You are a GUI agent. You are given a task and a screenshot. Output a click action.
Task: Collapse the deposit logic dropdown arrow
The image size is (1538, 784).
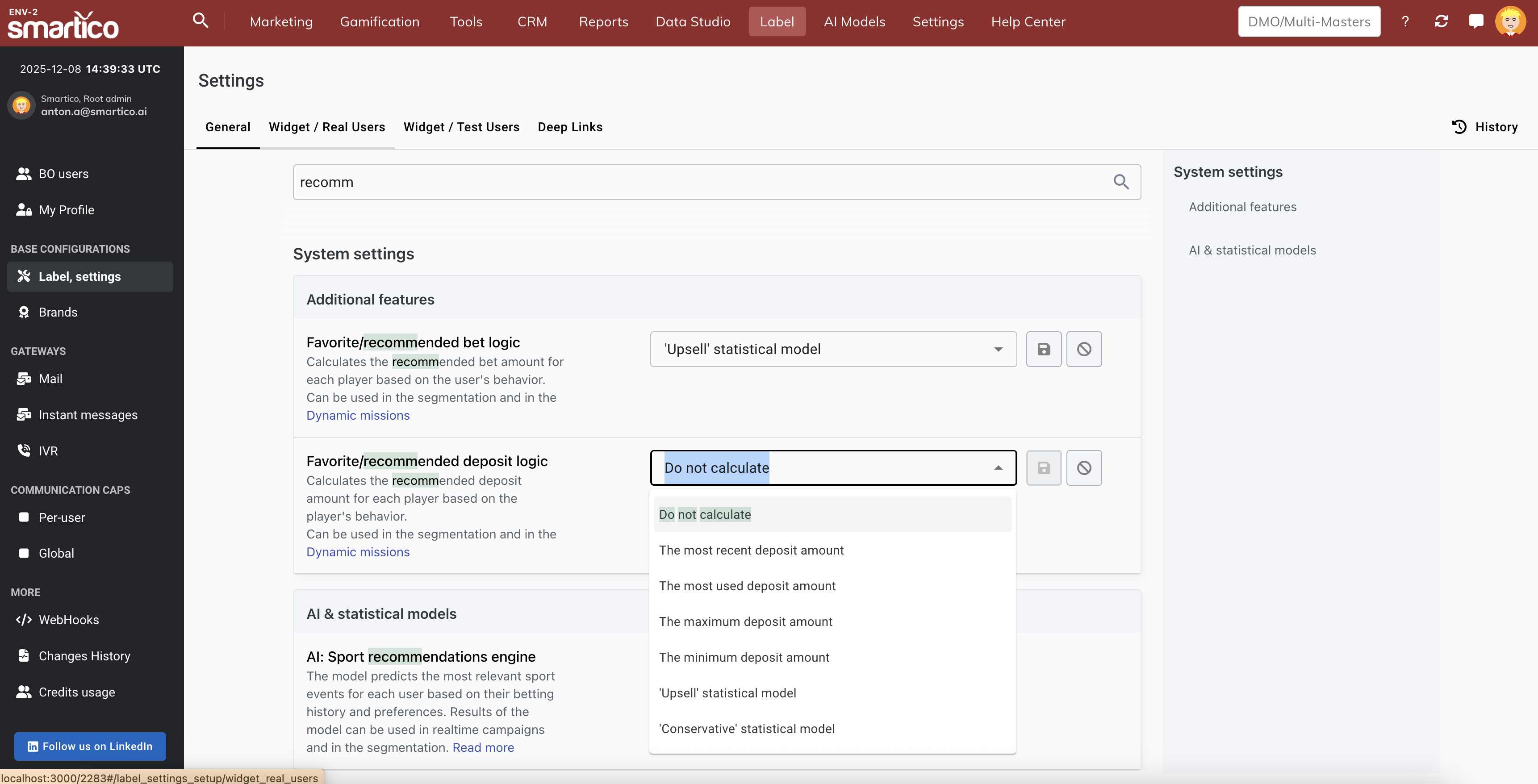pyautogui.click(x=998, y=468)
